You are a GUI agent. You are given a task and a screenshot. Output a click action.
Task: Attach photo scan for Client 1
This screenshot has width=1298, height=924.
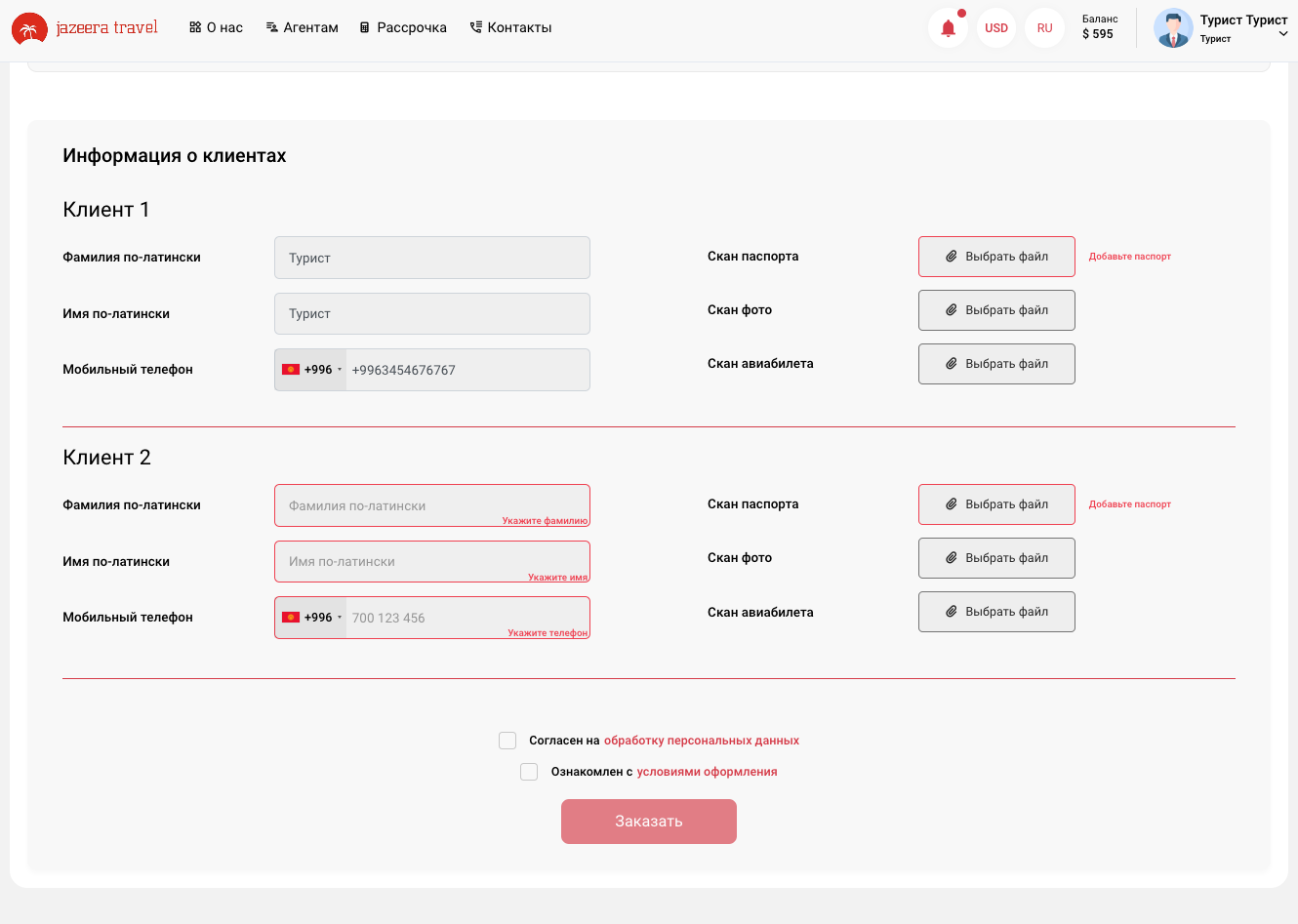pos(995,310)
